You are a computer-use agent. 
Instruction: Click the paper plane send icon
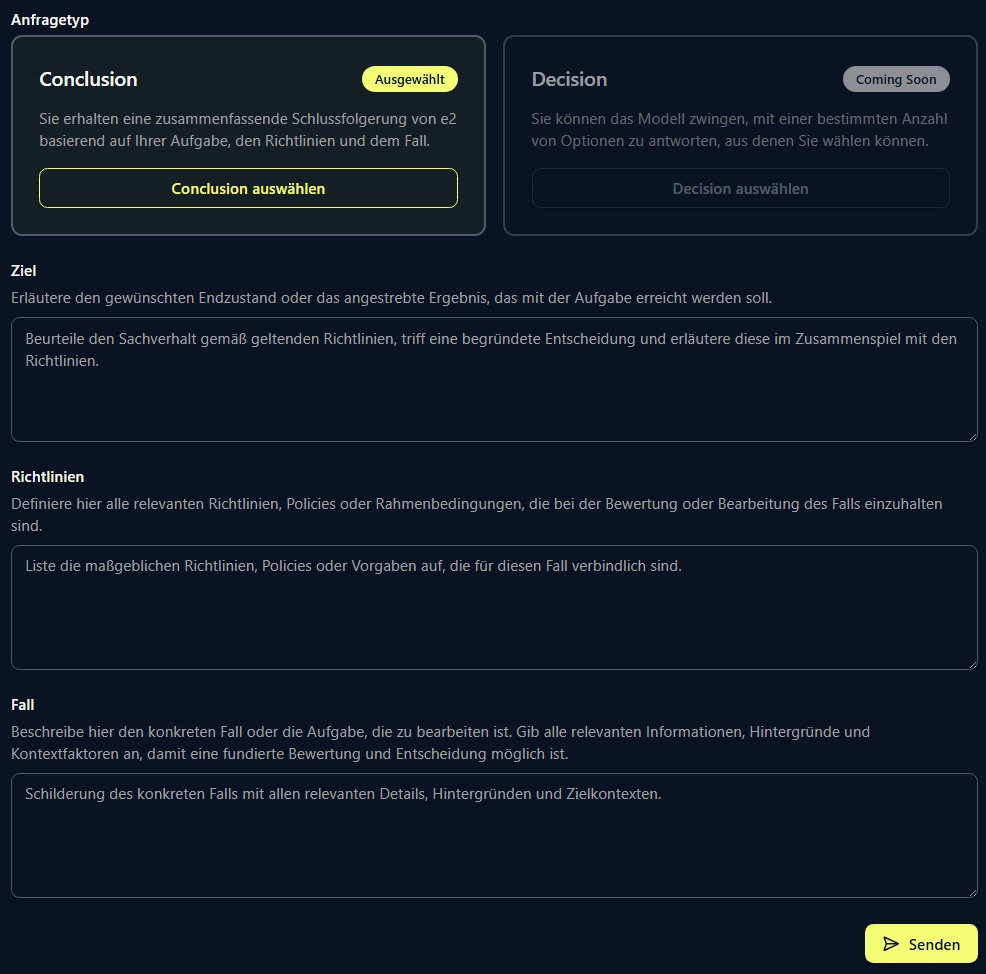coord(890,943)
